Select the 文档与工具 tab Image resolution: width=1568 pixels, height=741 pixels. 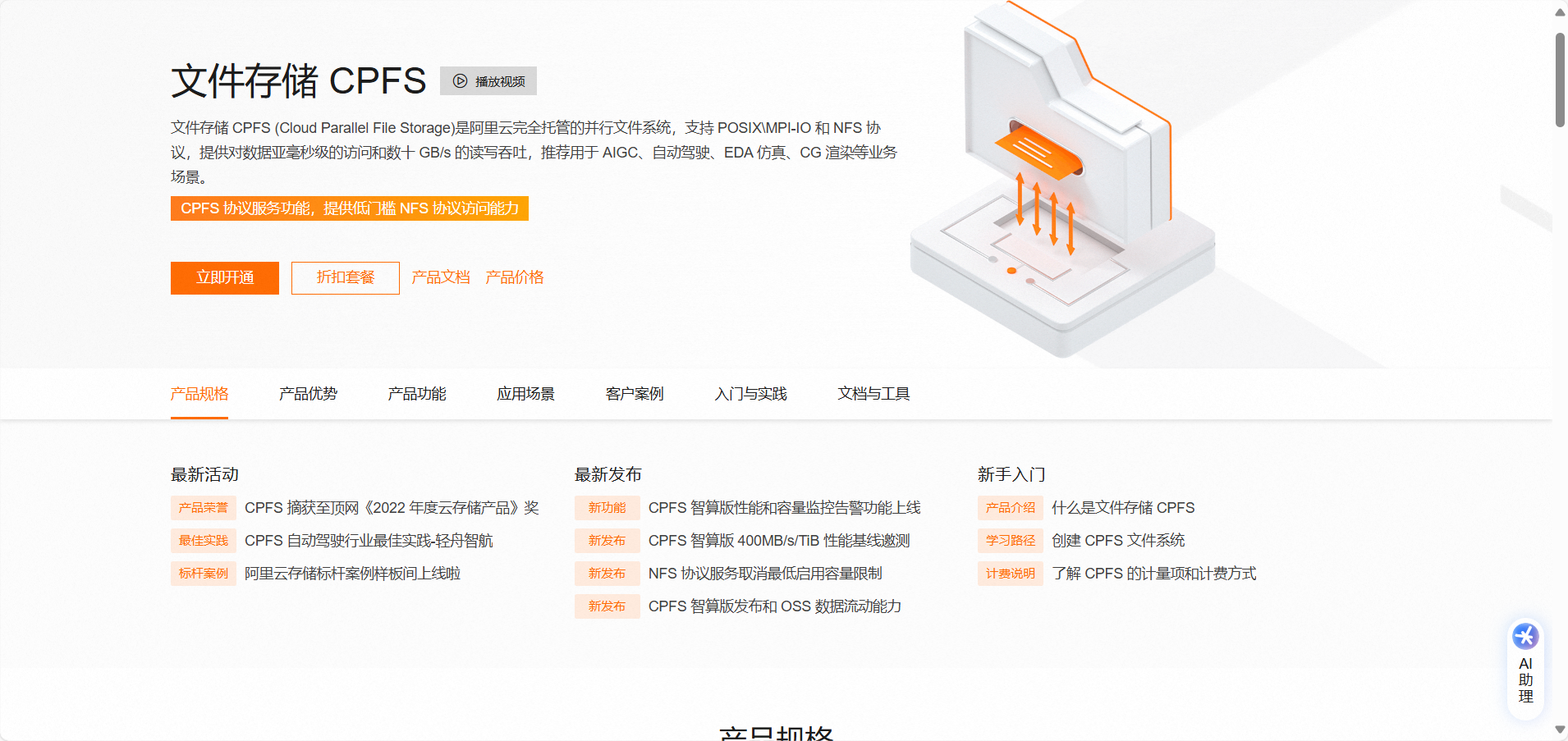pos(874,394)
